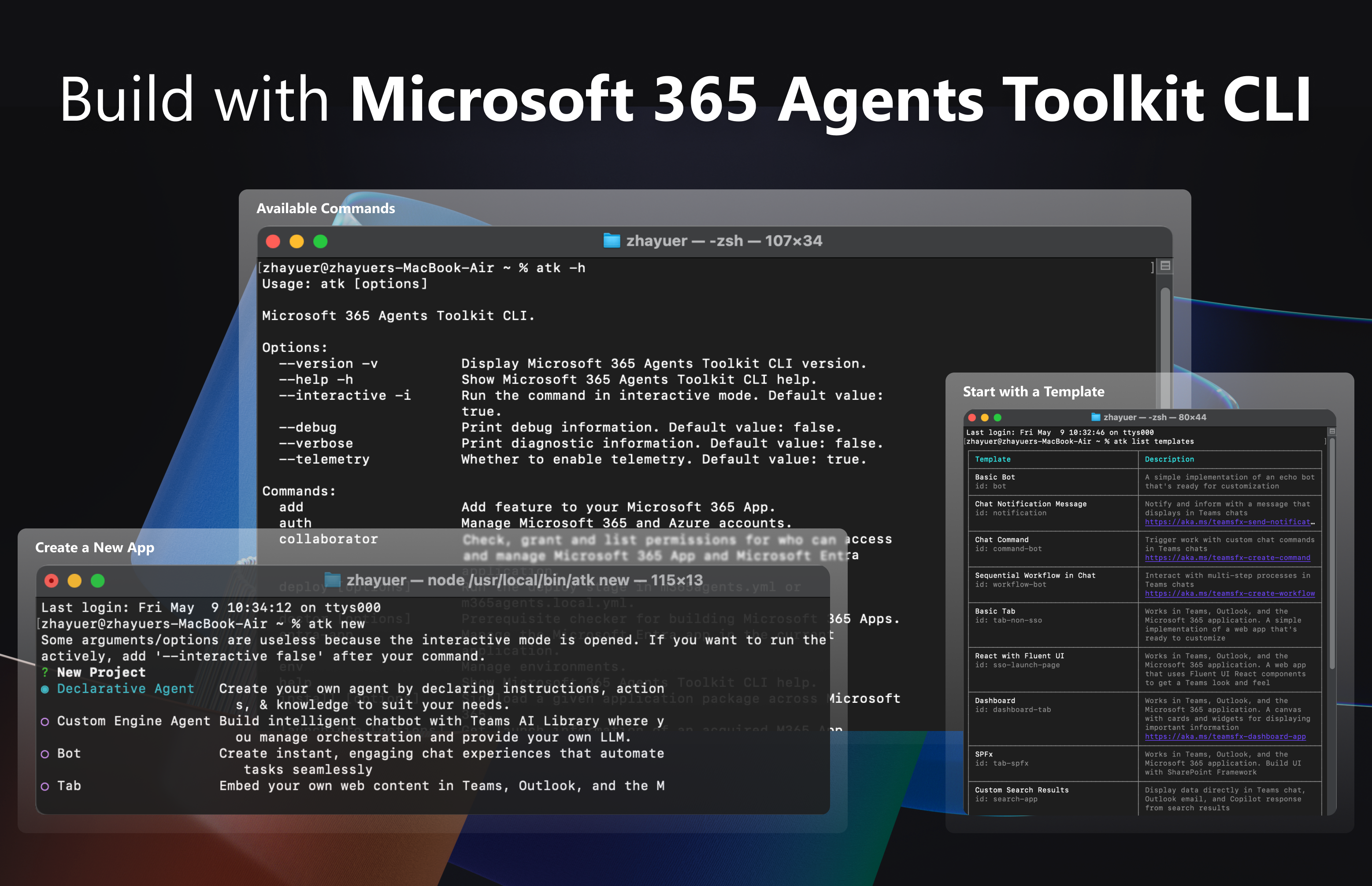Open the teamsfx-dashboard-app link

[1225, 736]
